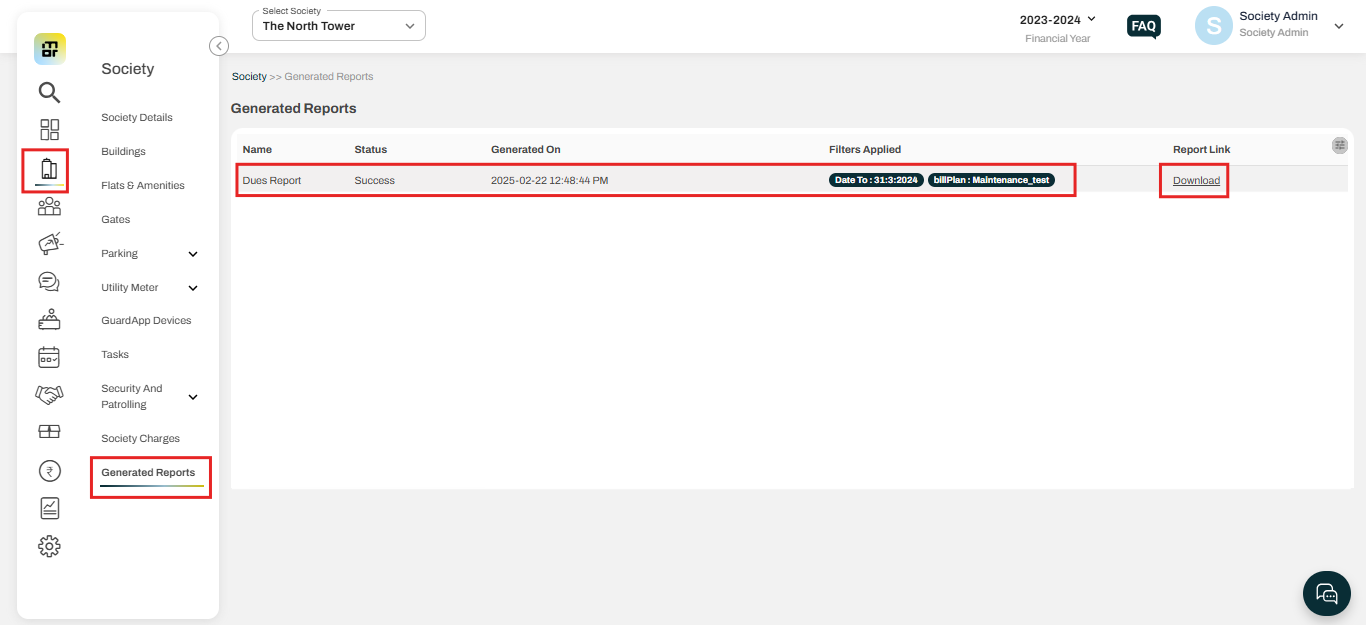Expand Security And Patrolling chevron

coord(193,397)
